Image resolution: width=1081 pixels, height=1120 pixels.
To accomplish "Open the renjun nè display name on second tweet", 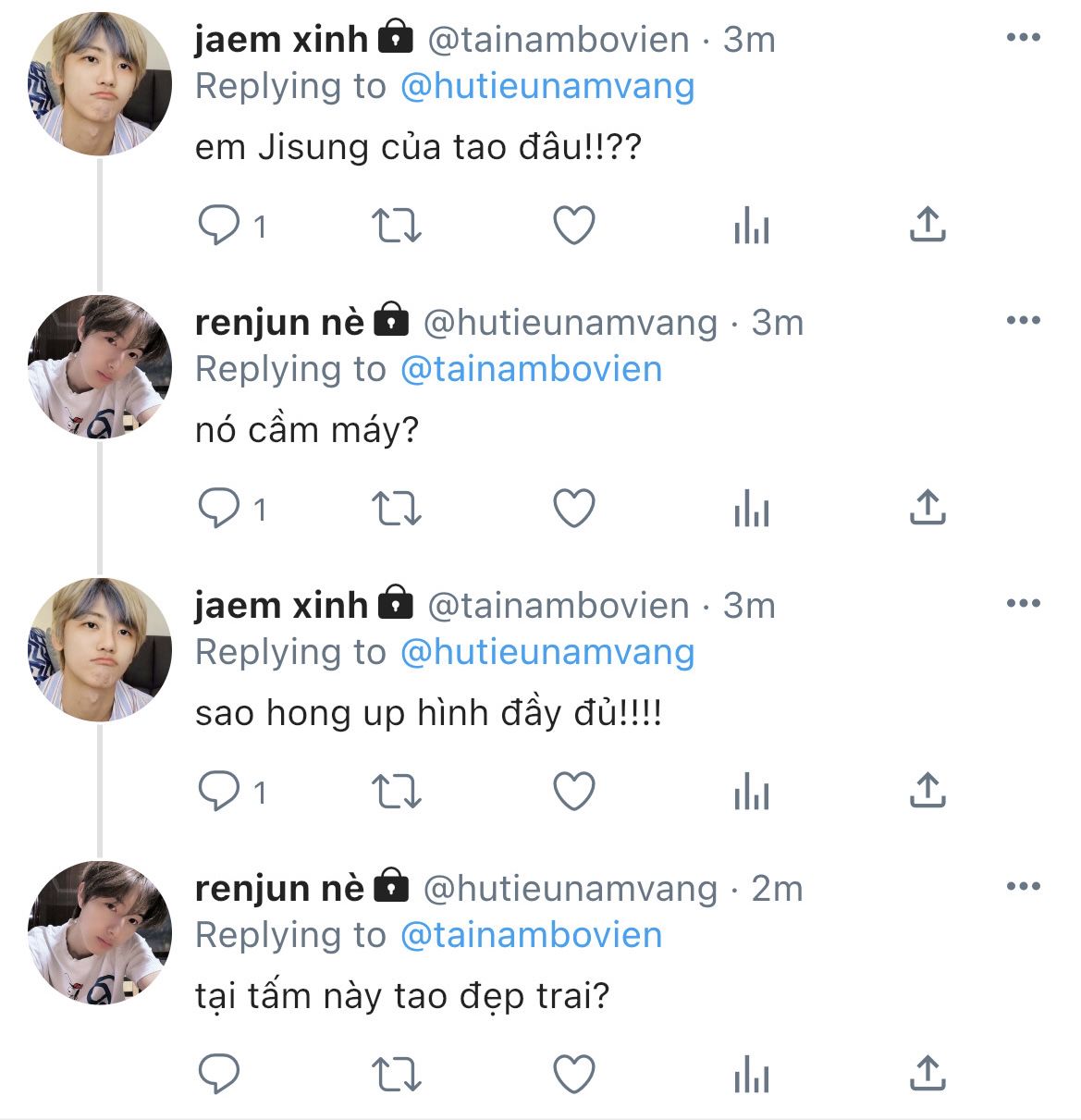I will click(x=279, y=322).
